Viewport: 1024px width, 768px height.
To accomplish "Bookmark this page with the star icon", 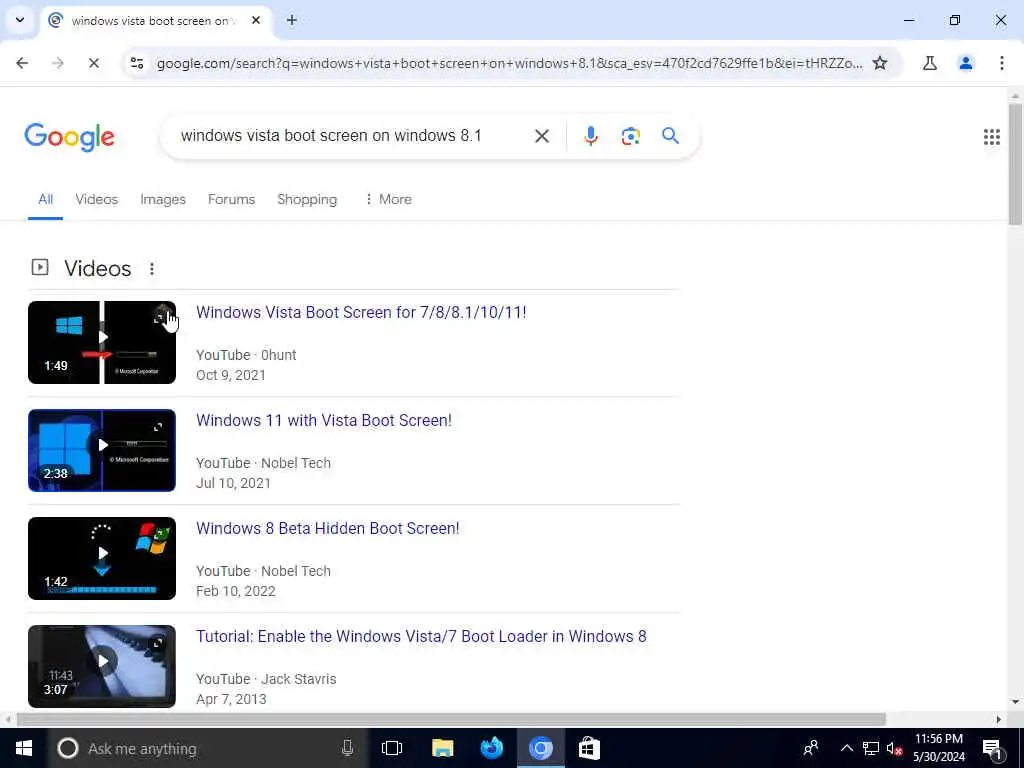I will tap(880, 63).
